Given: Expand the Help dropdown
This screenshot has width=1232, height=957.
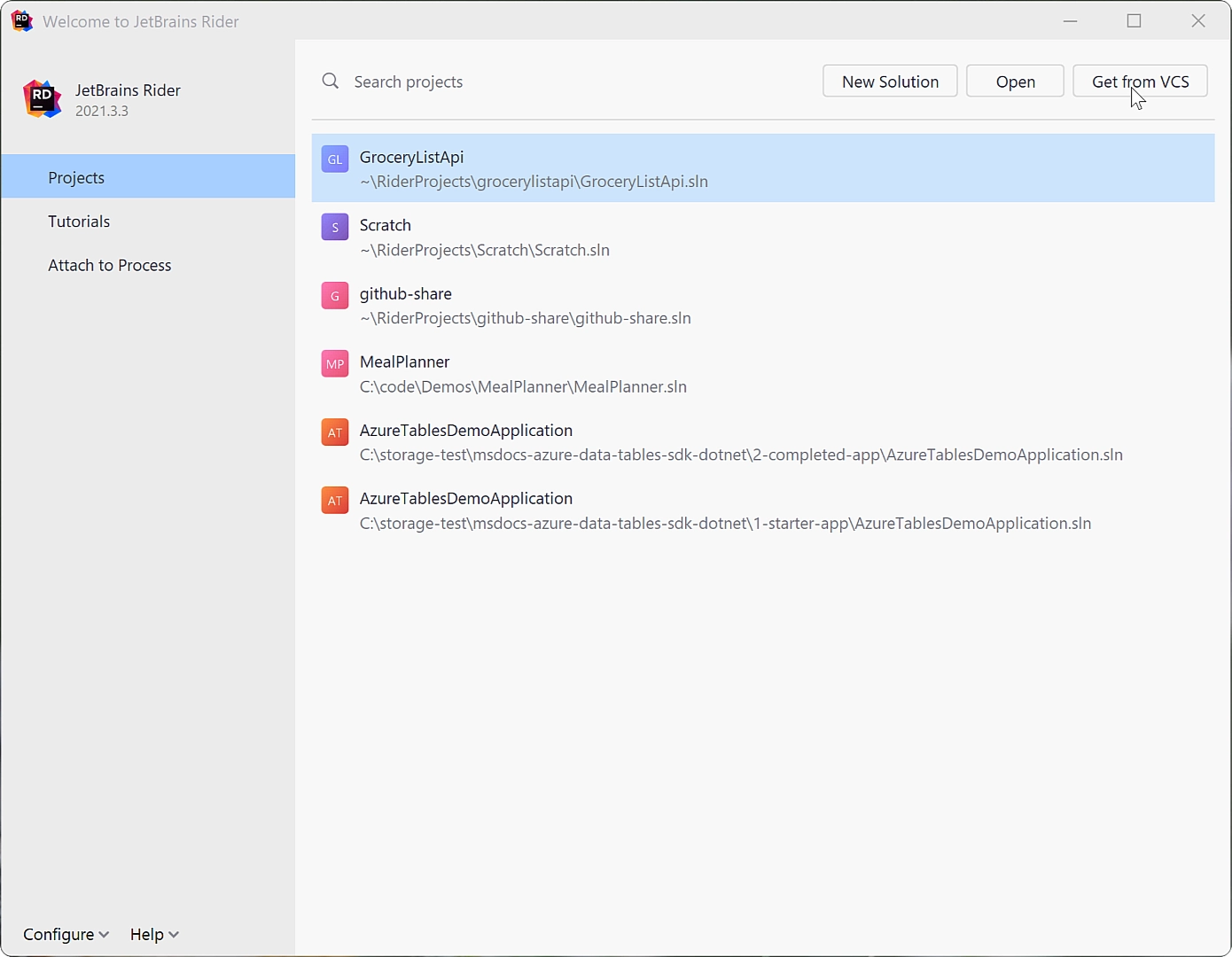Looking at the screenshot, I should pos(154,934).
